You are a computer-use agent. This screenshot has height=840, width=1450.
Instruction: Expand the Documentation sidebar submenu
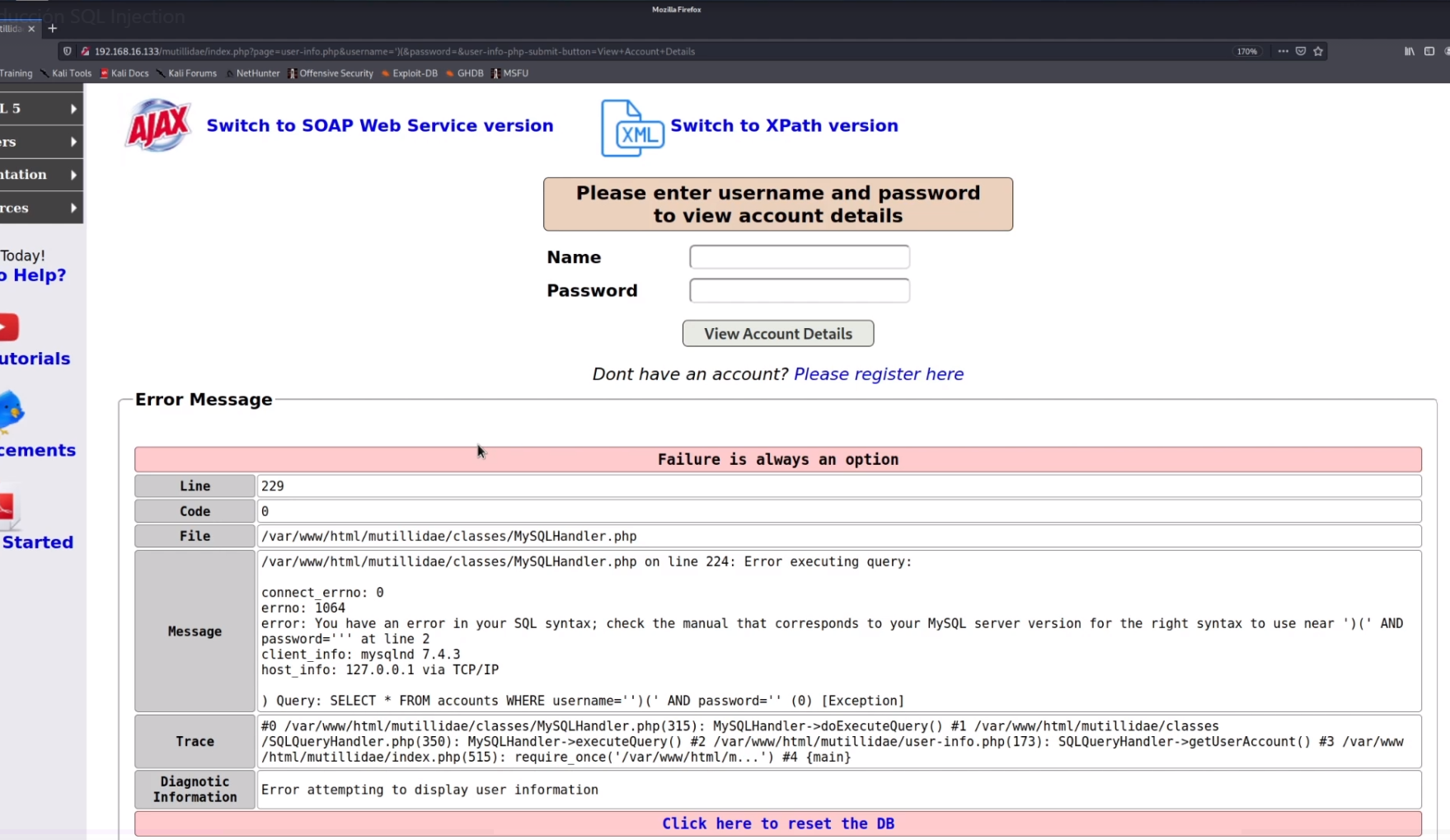[x=73, y=175]
